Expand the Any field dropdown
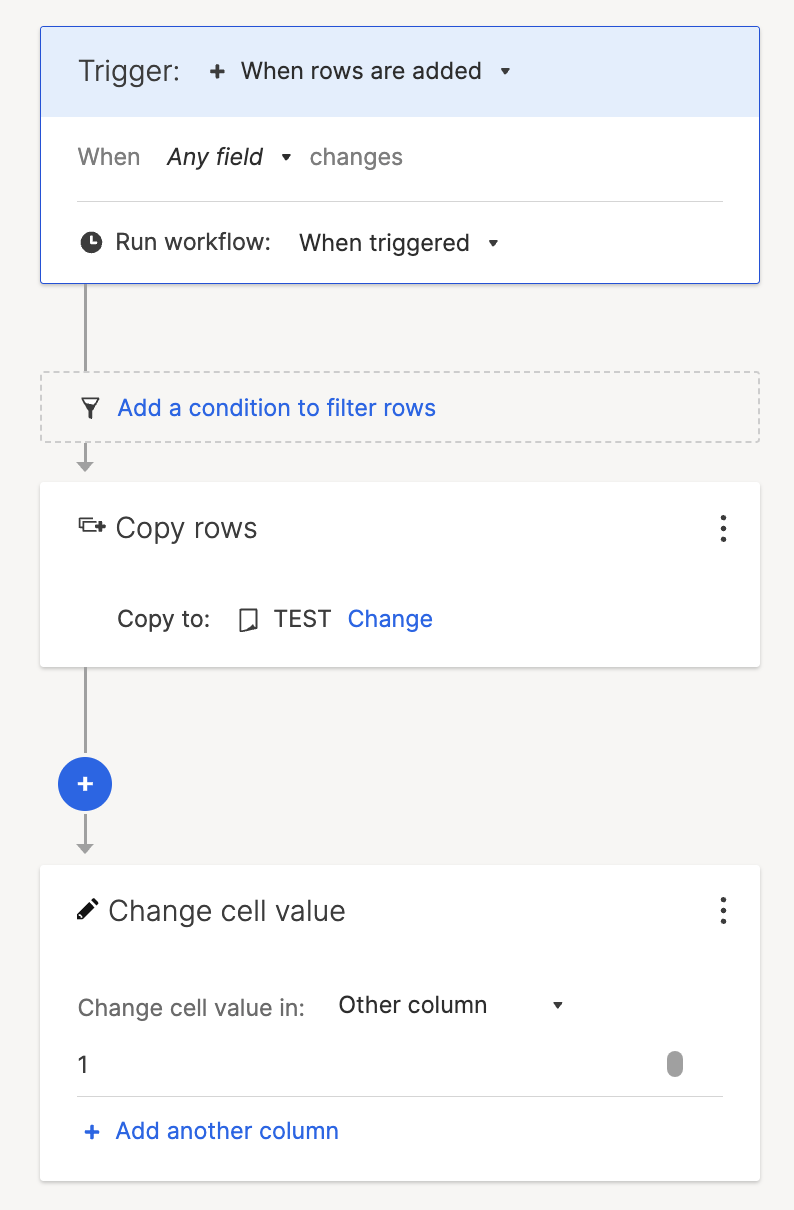Screen dimensions: 794x1210 (229, 157)
